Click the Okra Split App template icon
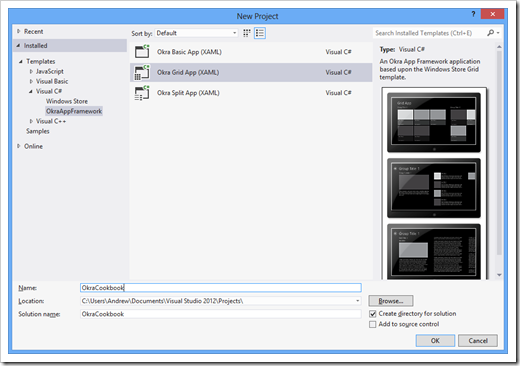The width and height of the screenshot is (520, 366). [142, 93]
